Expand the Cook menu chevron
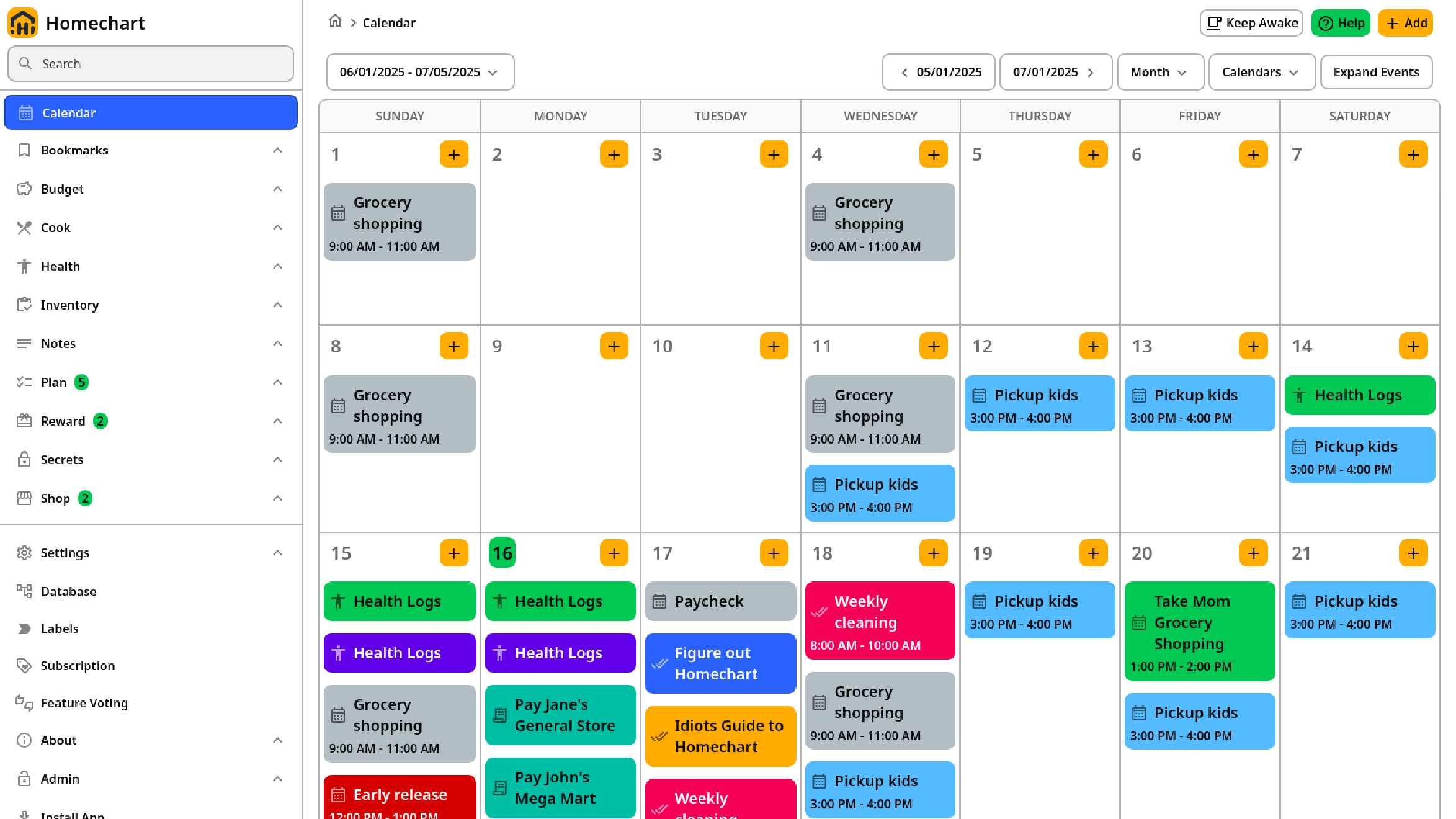Viewport: 1456px width, 819px height. pyautogui.click(x=277, y=228)
